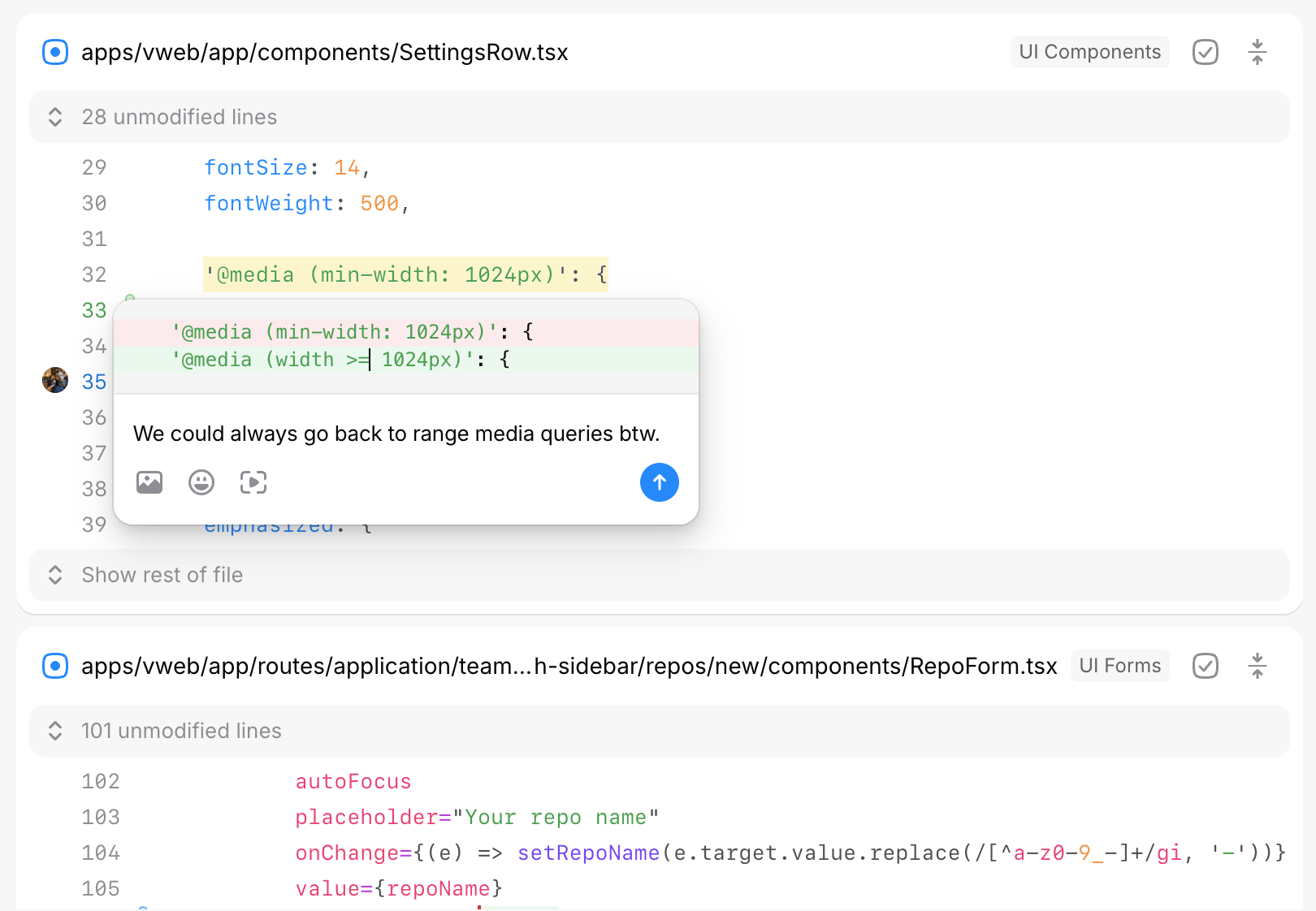Screen dimensions: 1316x911
Task: Click the UI Components tag
Action: pyautogui.click(x=1089, y=52)
